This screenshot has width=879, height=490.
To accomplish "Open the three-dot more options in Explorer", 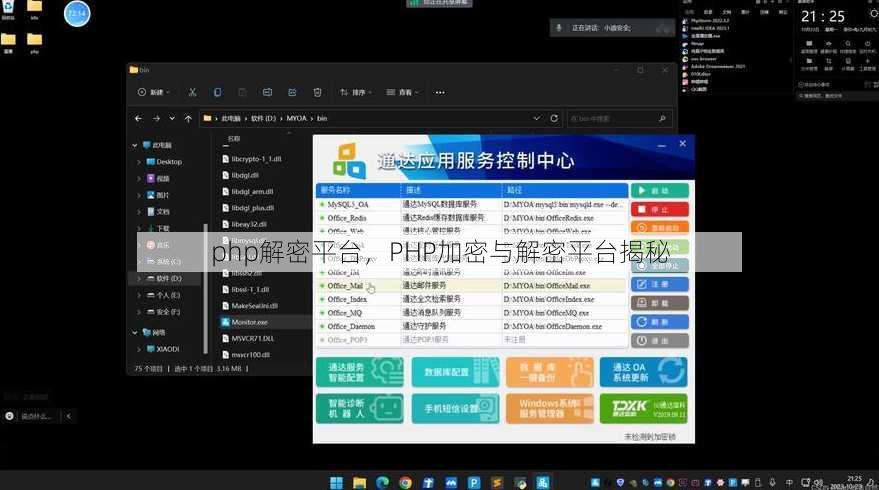I will (x=440, y=93).
